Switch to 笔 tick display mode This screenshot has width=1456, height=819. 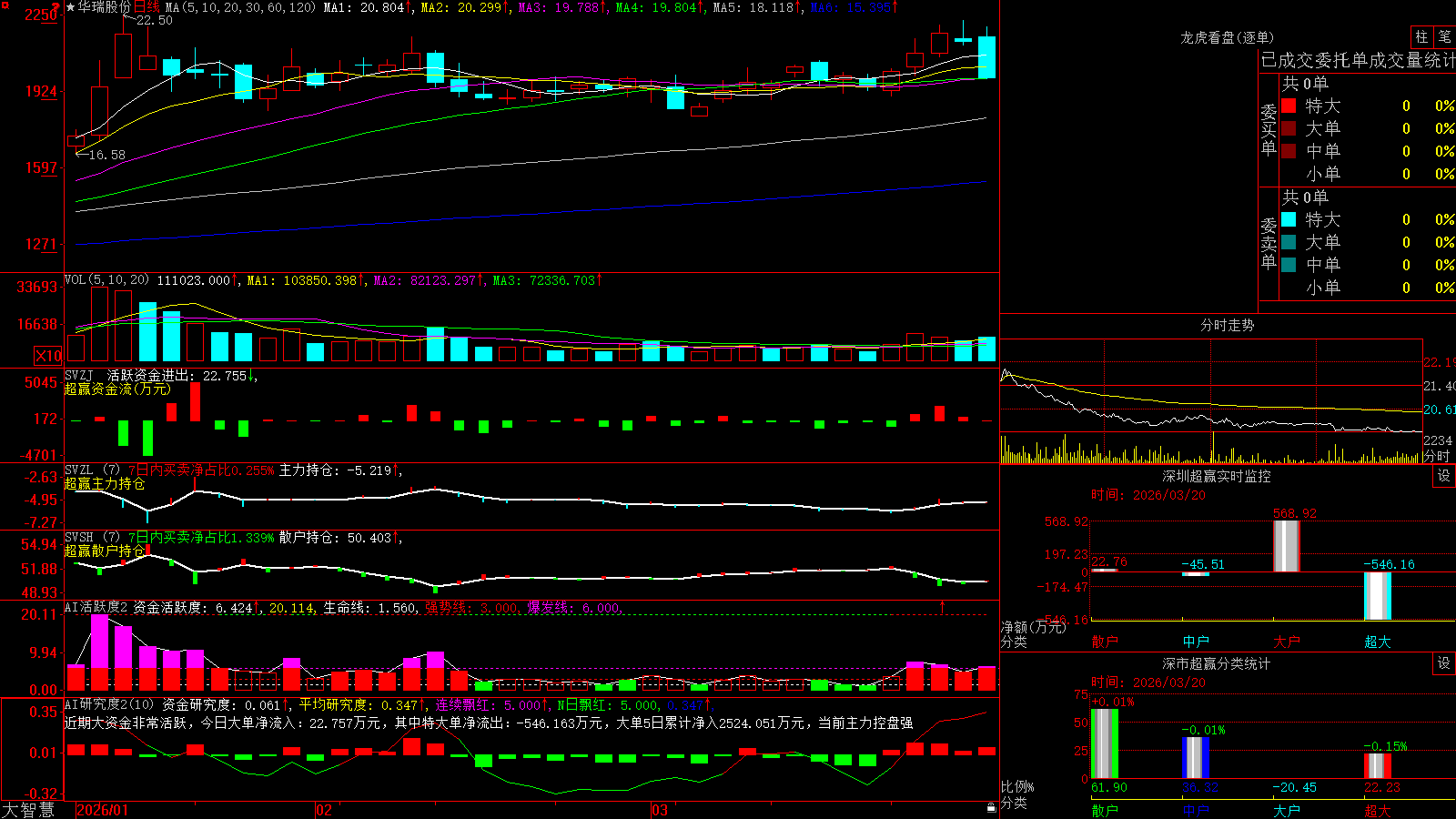click(1444, 36)
